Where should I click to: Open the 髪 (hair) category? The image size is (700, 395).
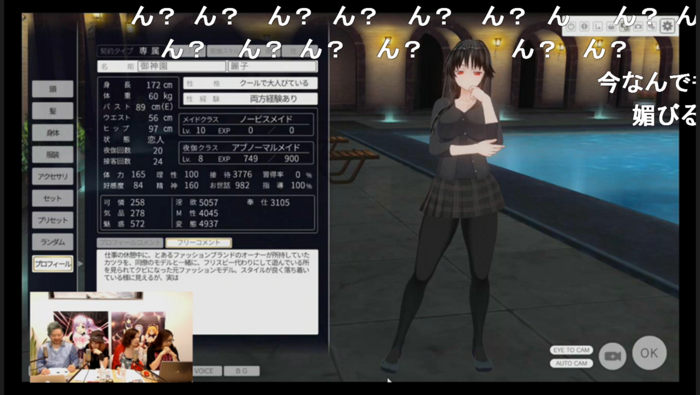(53, 111)
